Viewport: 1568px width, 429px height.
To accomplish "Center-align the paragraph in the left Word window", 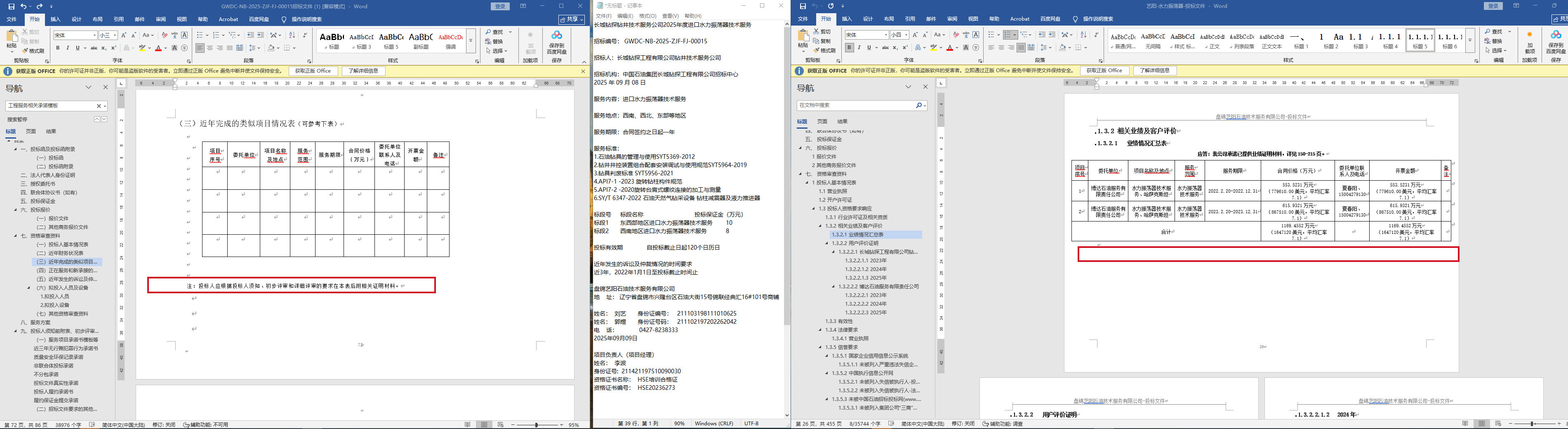I will point(210,47).
